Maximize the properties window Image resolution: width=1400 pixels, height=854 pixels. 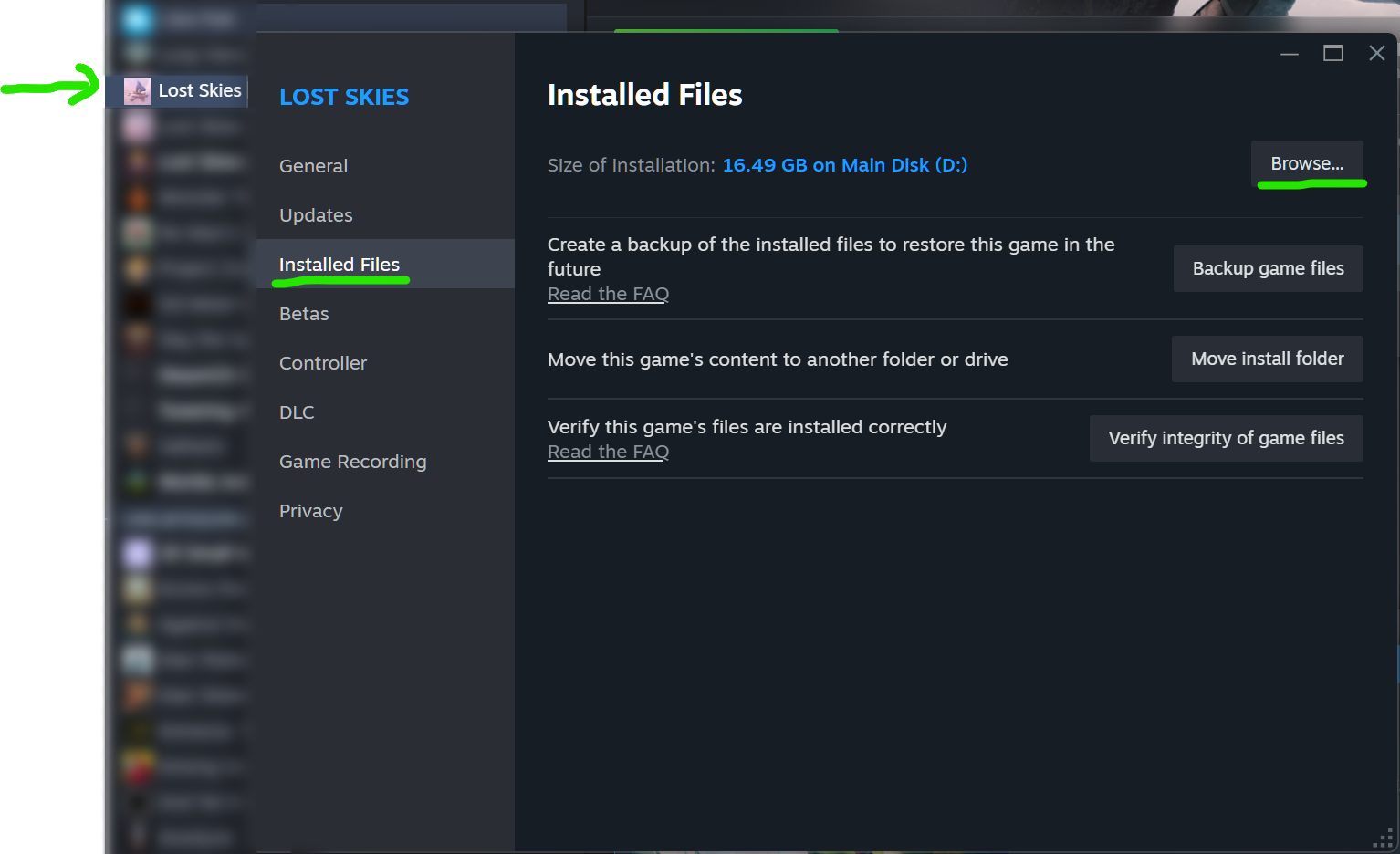click(x=1332, y=54)
